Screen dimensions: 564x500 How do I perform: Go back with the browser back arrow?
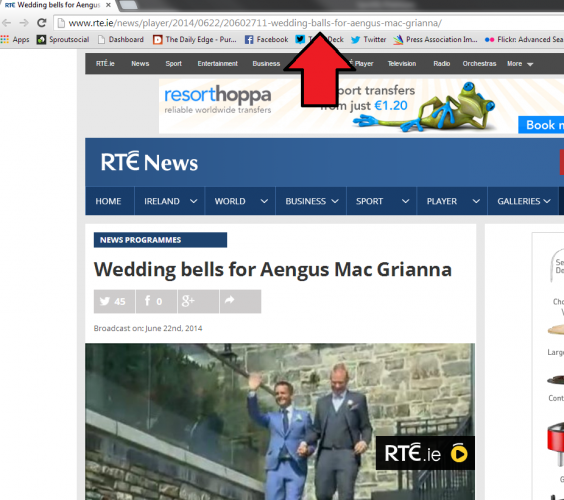pyautogui.click(x=6, y=23)
